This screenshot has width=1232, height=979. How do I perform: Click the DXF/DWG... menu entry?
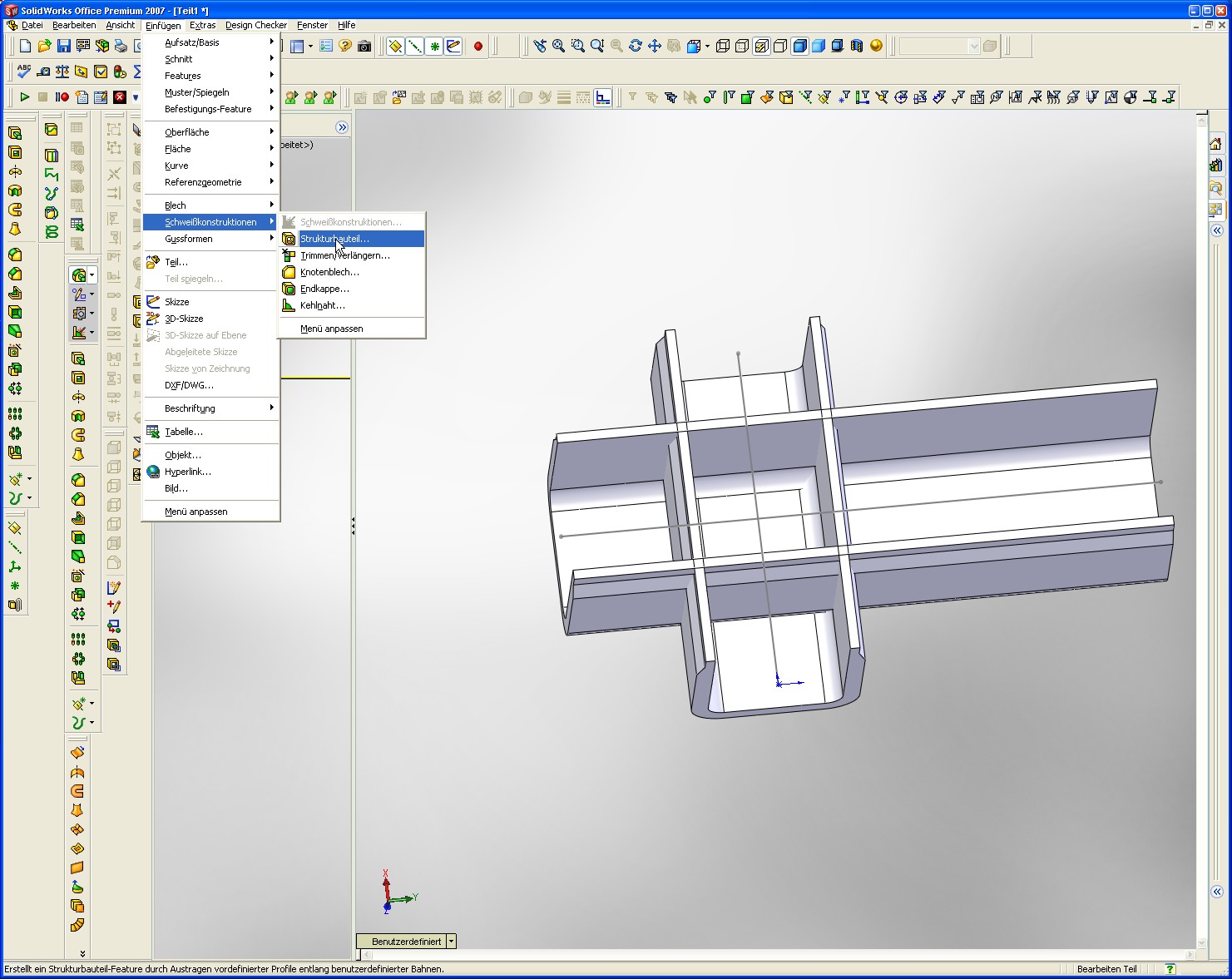click(189, 386)
